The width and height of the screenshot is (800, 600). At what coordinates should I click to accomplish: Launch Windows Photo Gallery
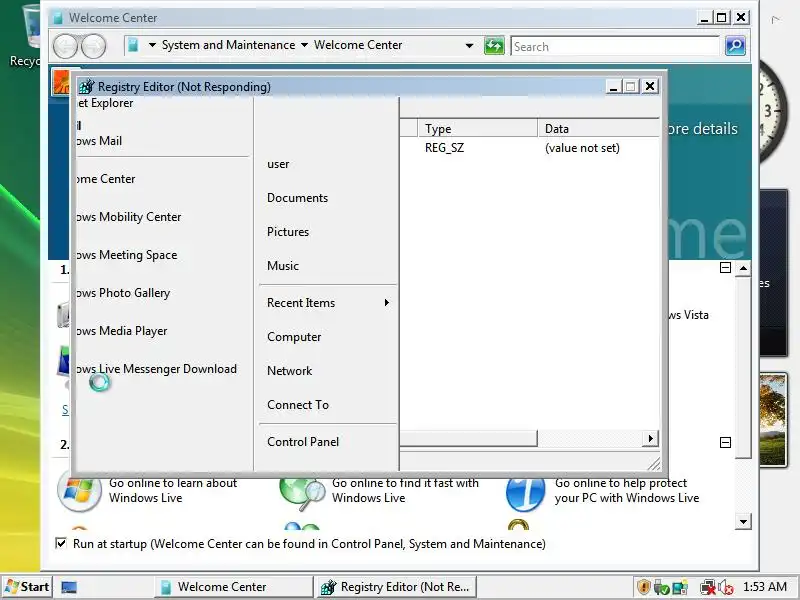(123, 293)
